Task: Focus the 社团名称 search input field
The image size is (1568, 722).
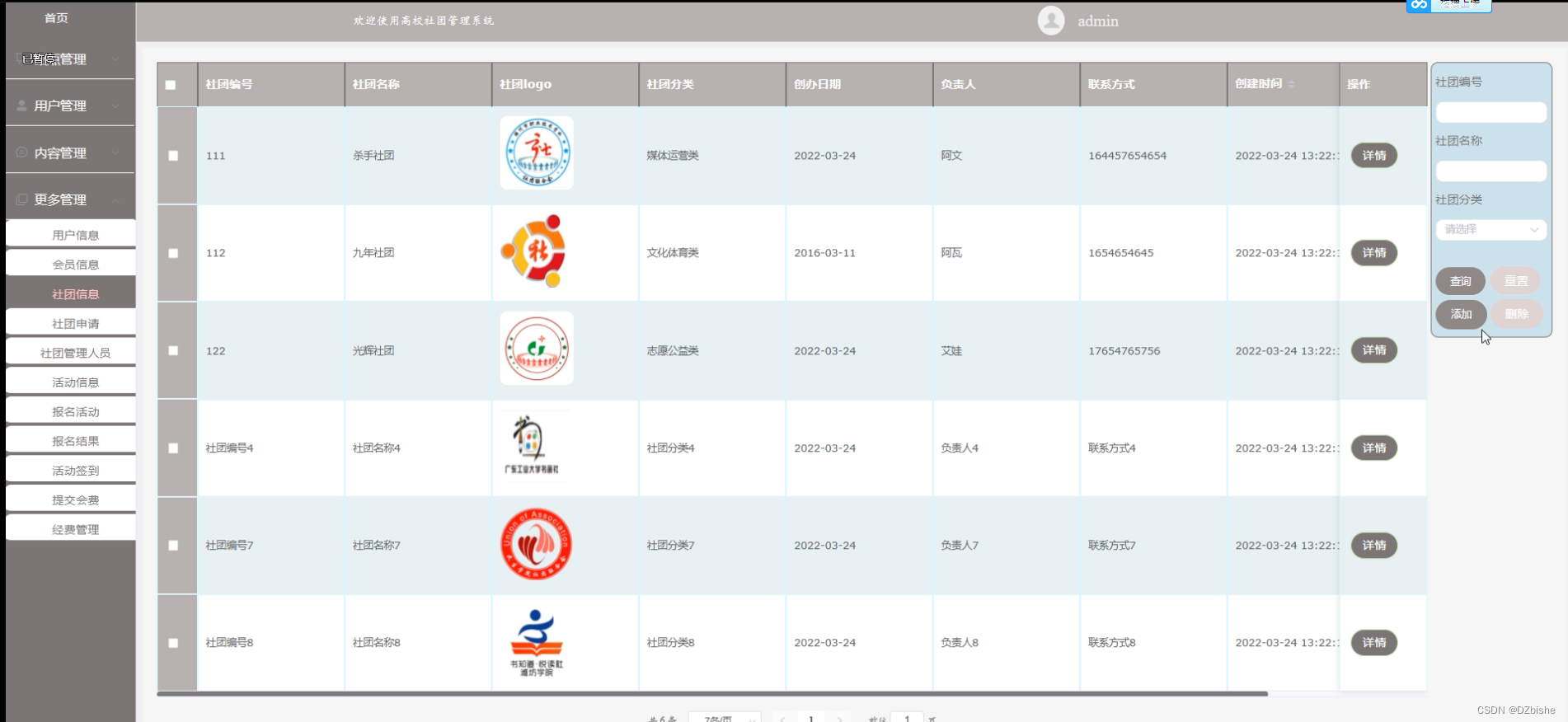Action: pos(1491,171)
